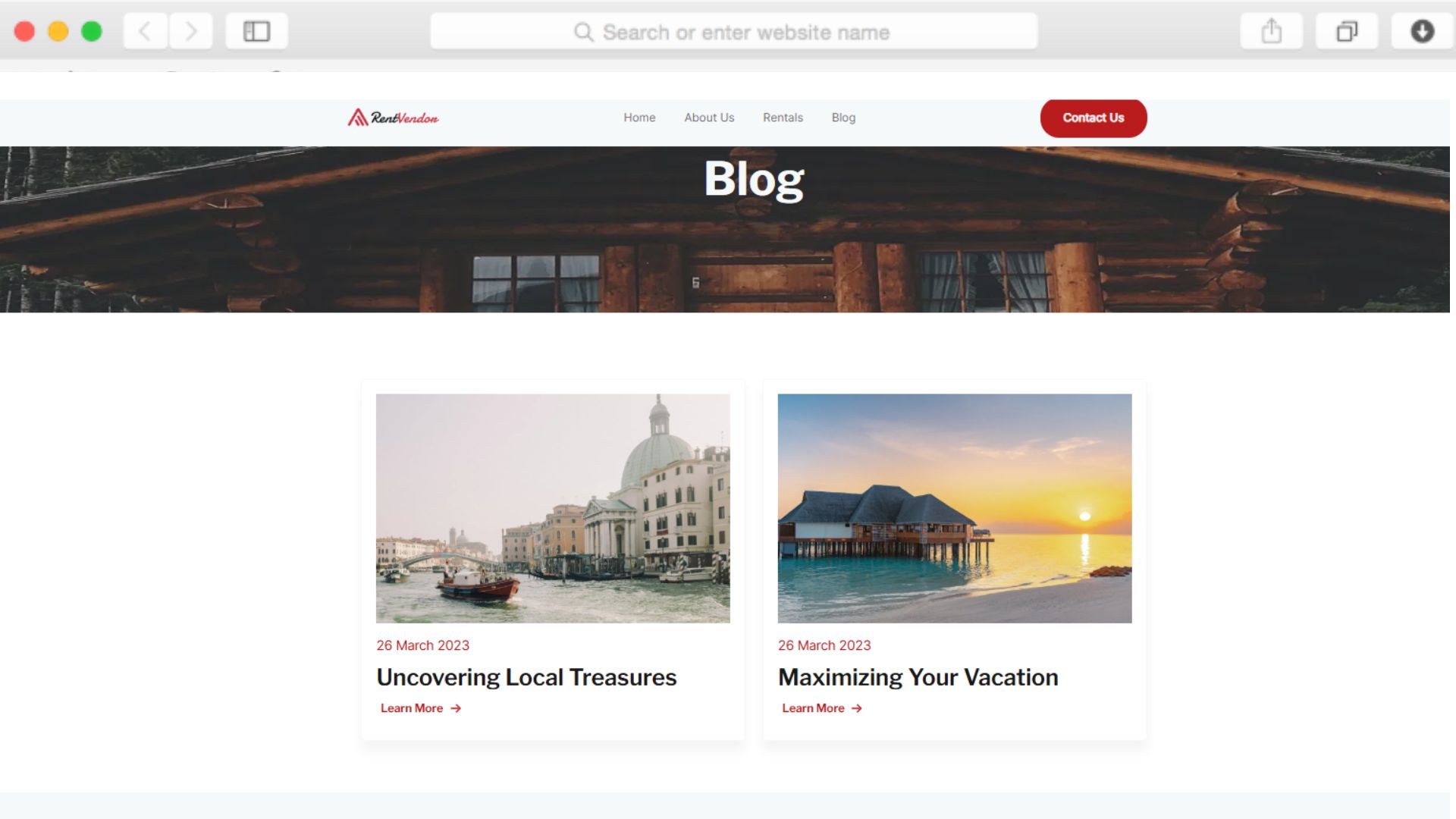Open Maximizing Your Vacation post title
1456x819 pixels.
click(918, 677)
